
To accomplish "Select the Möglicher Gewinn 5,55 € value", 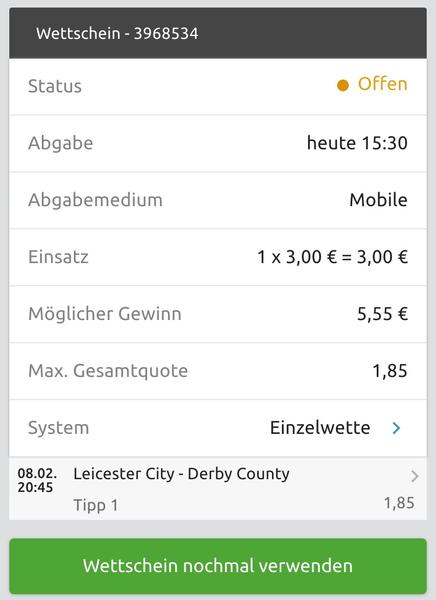I will (382, 314).
